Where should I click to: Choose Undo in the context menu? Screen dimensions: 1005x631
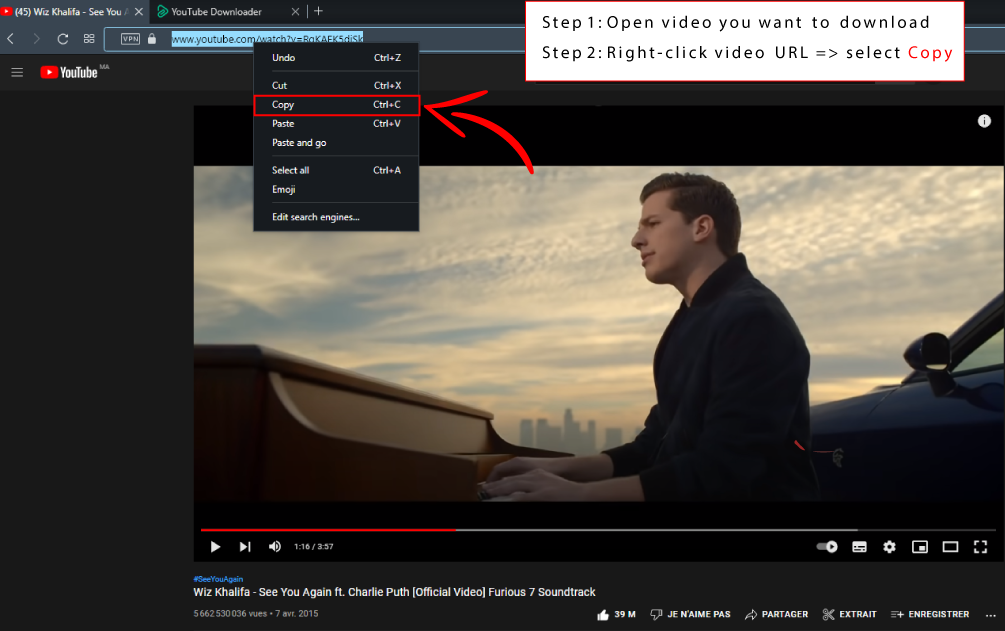[336, 58]
